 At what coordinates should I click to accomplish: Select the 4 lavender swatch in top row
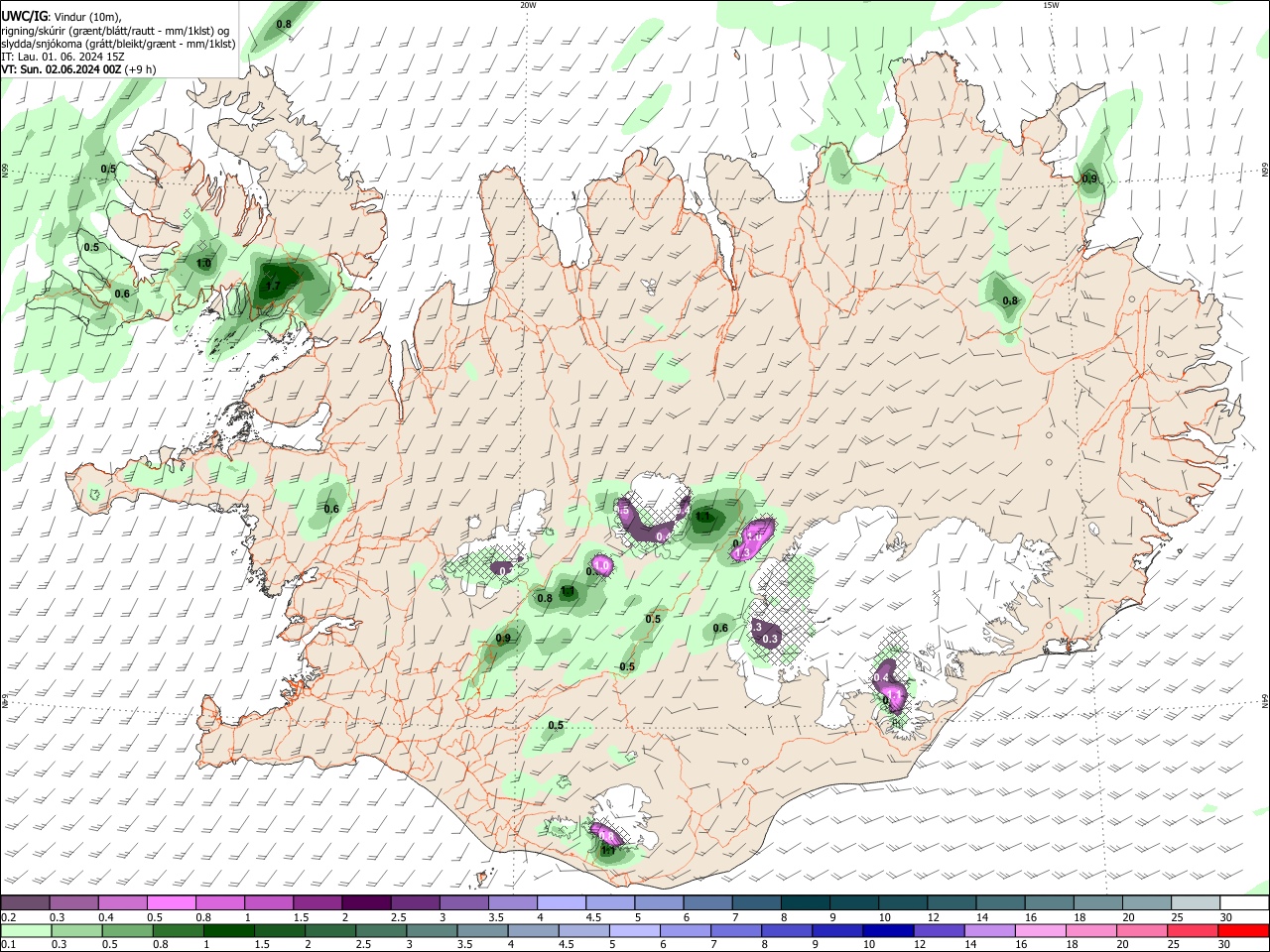coord(562,902)
